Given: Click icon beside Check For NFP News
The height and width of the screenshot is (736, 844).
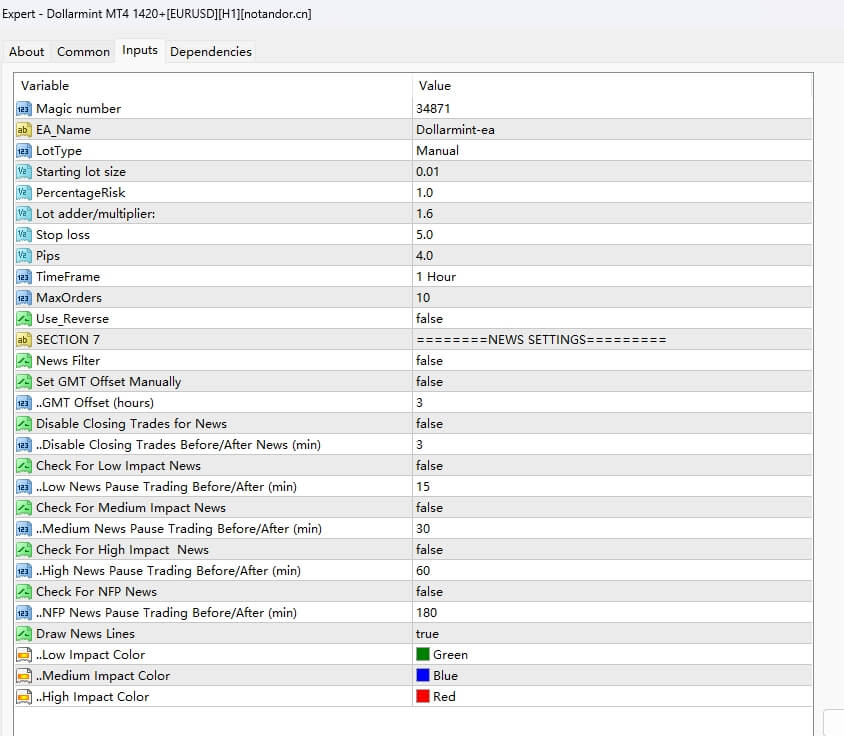Looking at the screenshot, I should [24, 592].
